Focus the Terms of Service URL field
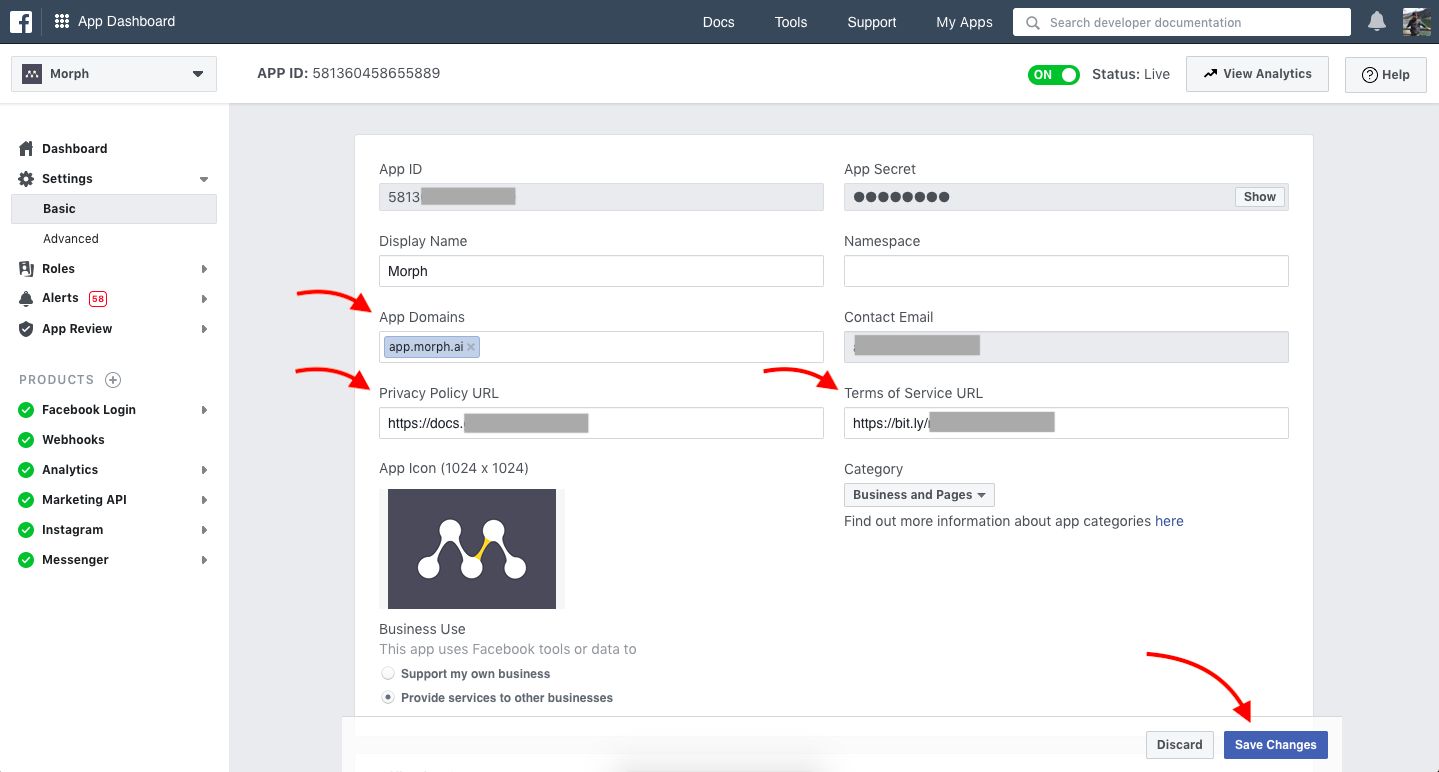The height and width of the screenshot is (772, 1439). pos(1066,423)
